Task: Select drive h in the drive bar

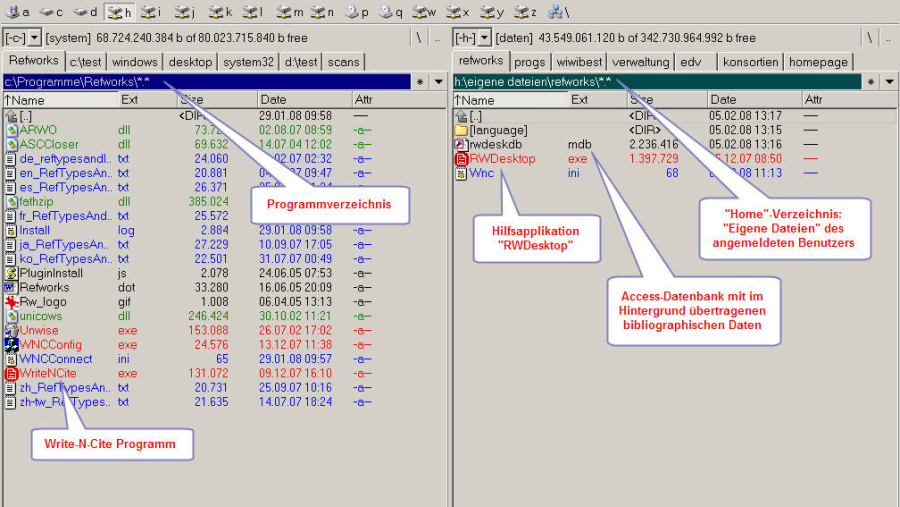Action: [120, 12]
